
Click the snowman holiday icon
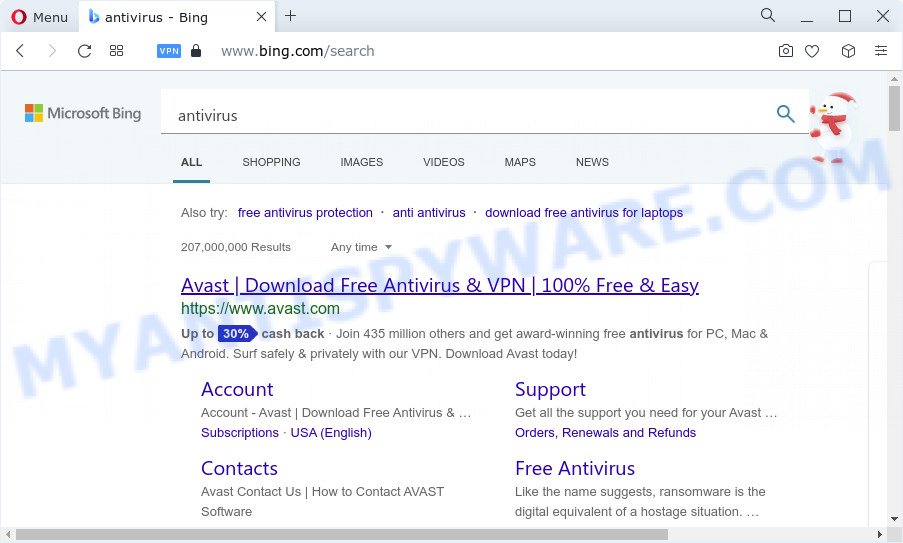click(831, 128)
